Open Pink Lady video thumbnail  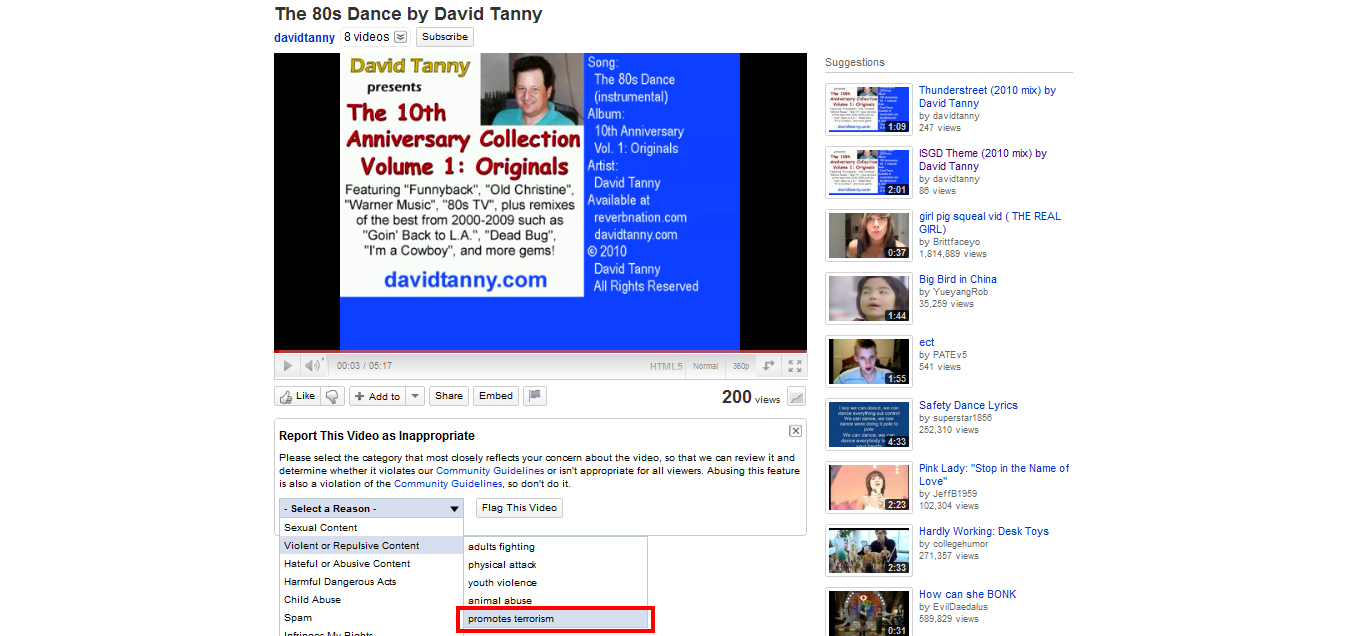point(869,487)
